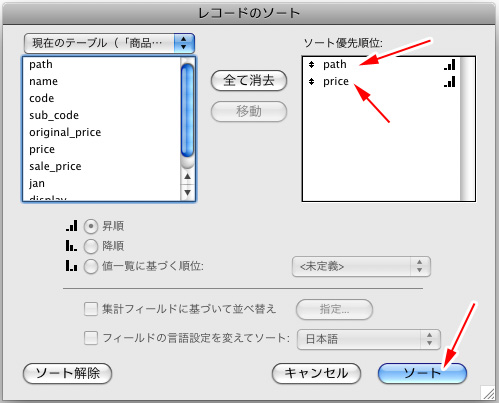Open the 現在のテーブル dropdown

click(x=109, y=43)
